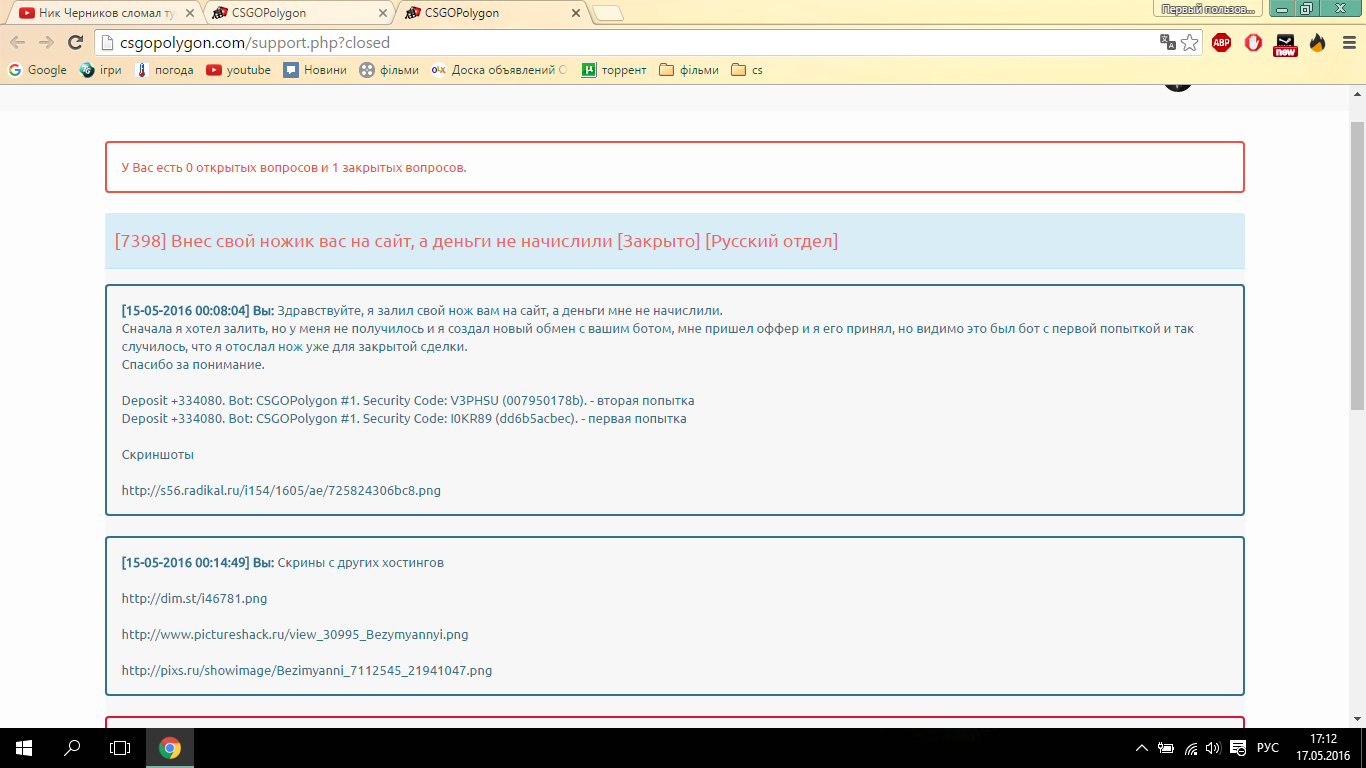
Task: Click the 15-05-2016 00:14:49 message timestamp
Action: pos(185,563)
